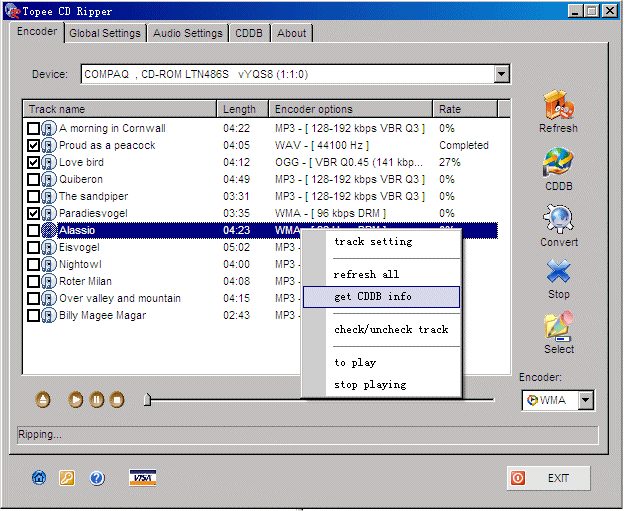Image resolution: width=625 pixels, height=511 pixels.
Task: Click the audio icon beside Eisvogel
Action: [x=49, y=247]
